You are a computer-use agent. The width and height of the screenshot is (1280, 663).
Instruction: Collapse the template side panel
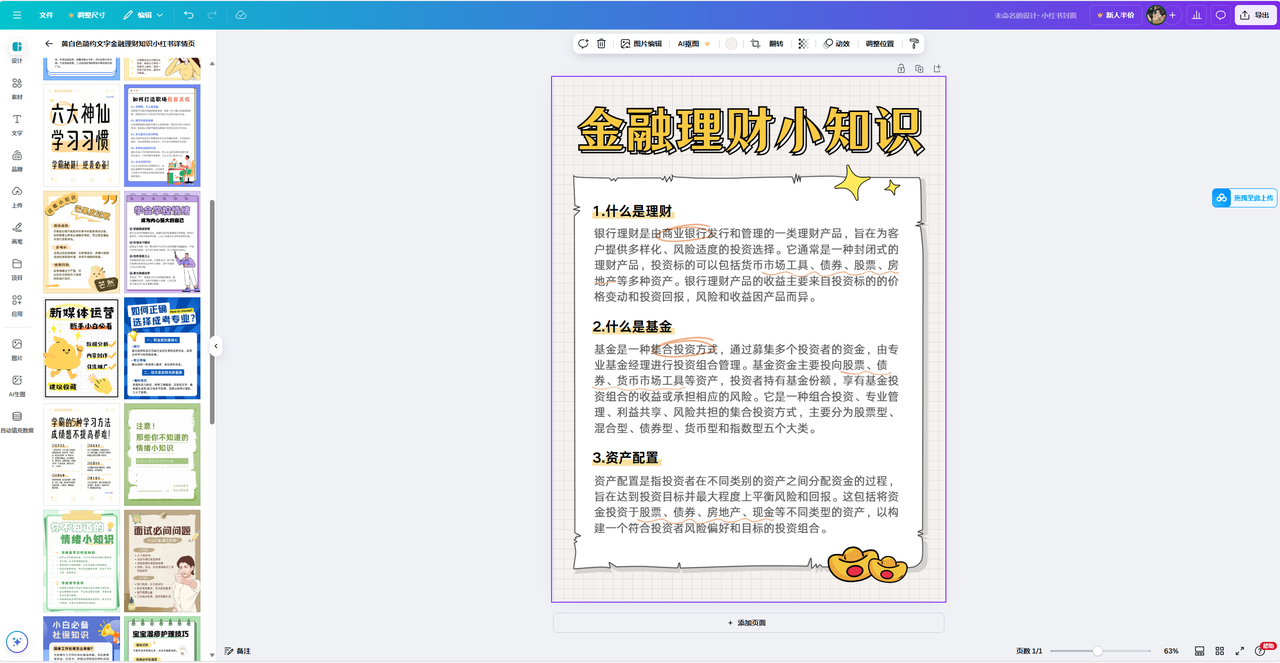coord(215,346)
